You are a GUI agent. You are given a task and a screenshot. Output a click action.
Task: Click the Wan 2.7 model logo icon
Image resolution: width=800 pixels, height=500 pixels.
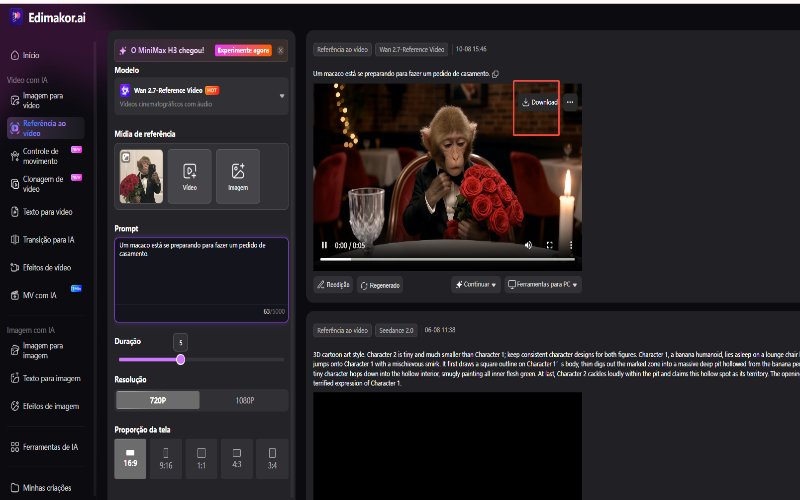pyautogui.click(x=125, y=90)
